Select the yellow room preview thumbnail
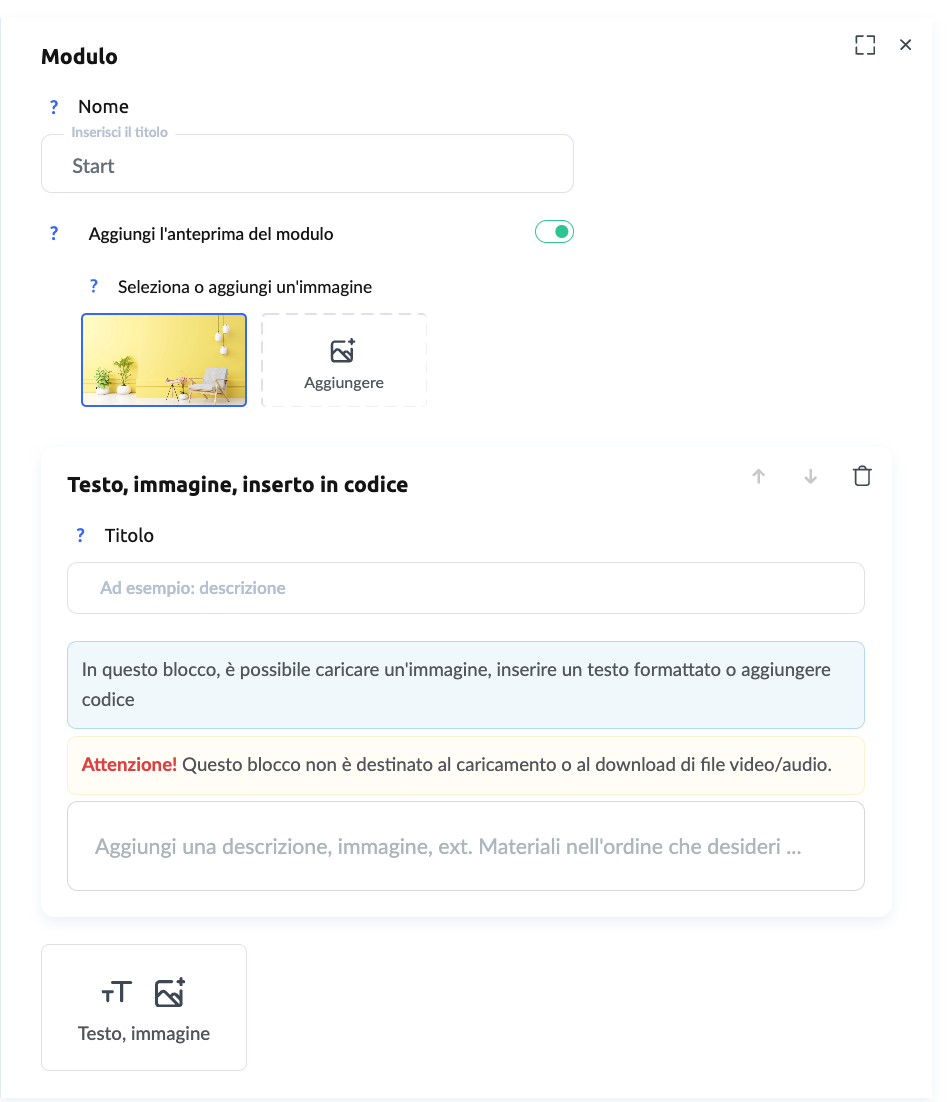The width and height of the screenshot is (950, 1102). tap(164, 360)
